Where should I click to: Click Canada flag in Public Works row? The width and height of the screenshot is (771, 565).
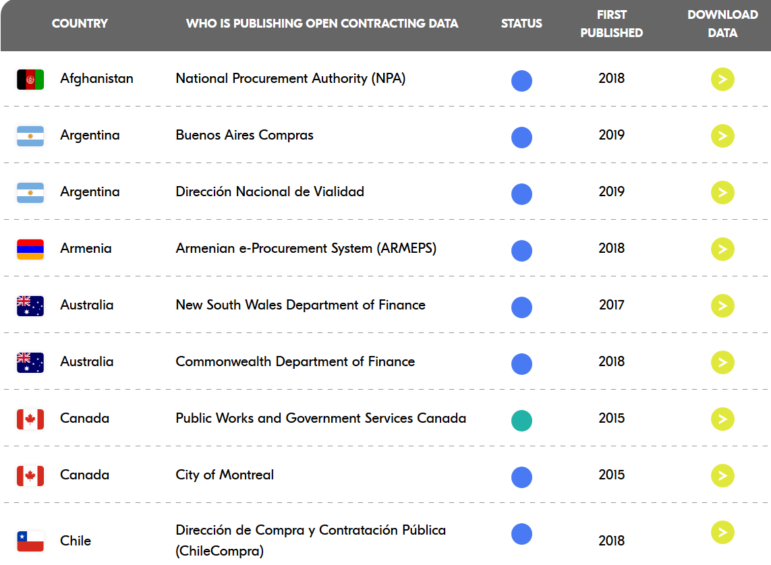click(30, 419)
